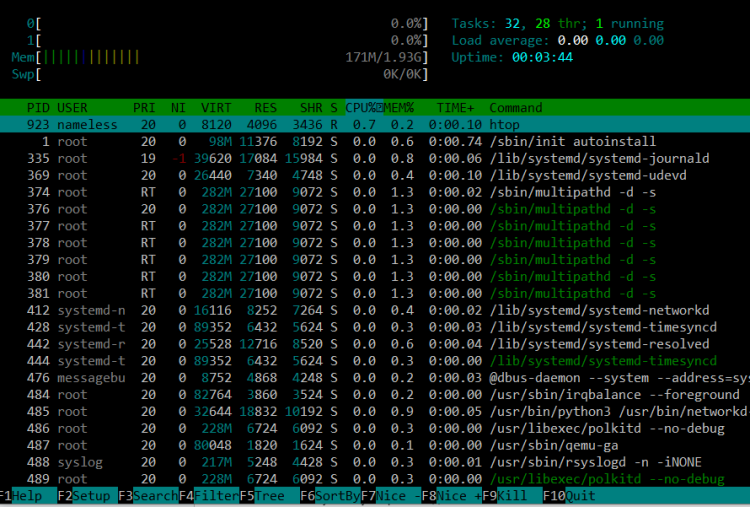Sort by the CPU% column header
This screenshot has height=507, width=750.
pos(365,108)
